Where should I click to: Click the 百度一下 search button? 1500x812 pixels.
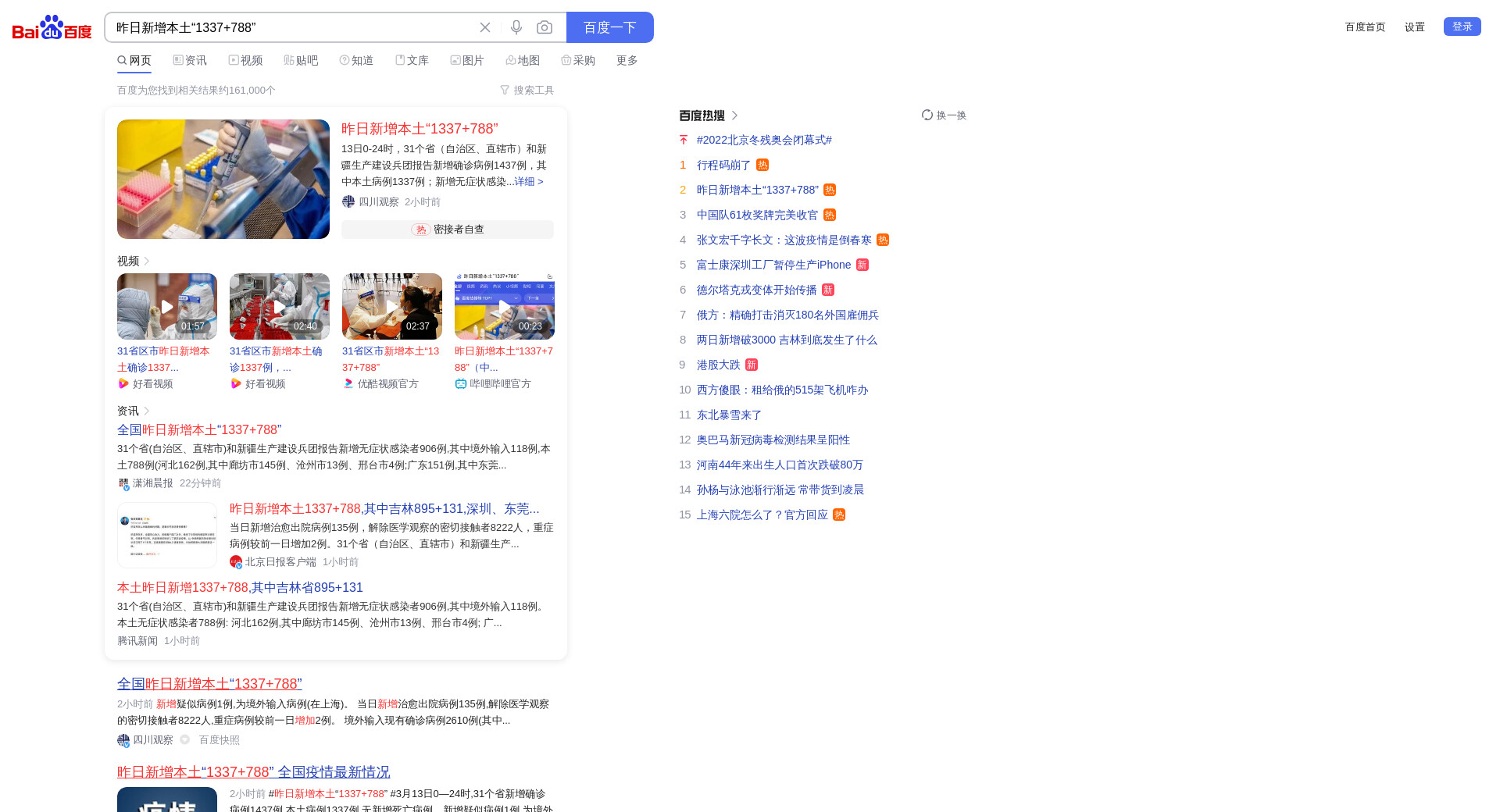[609, 27]
